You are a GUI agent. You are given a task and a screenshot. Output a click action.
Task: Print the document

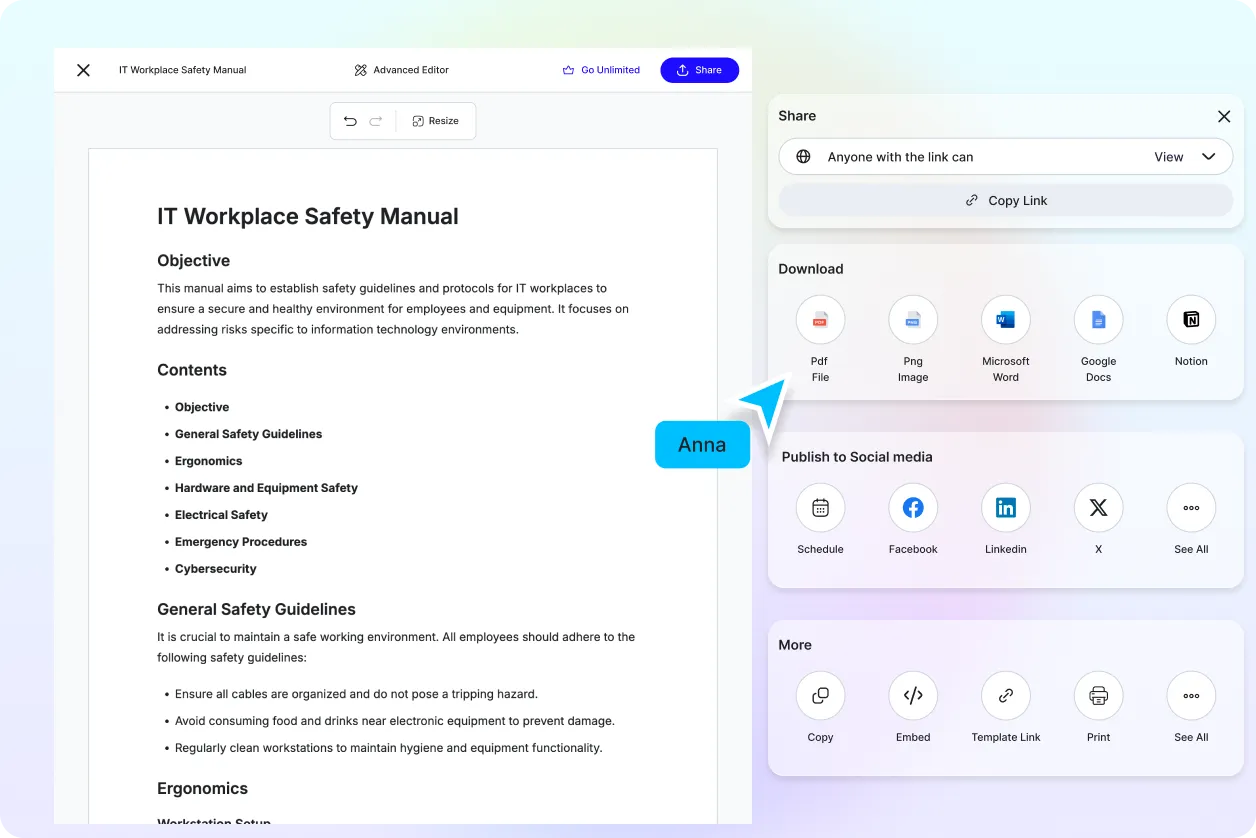[x=1098, y=696]
